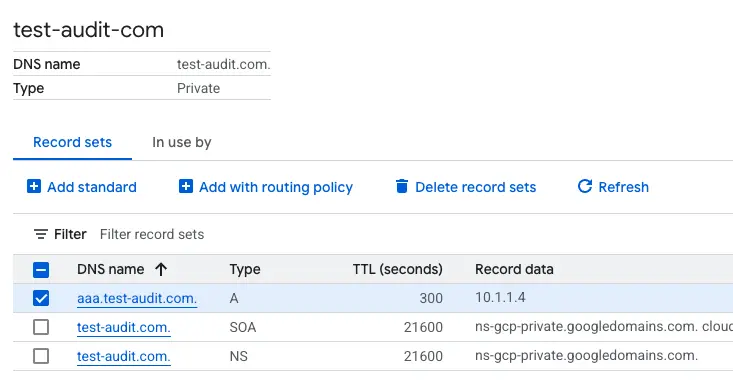Click TTL 21600 in the NS row
733x389 pixels.
pos(423,356)
